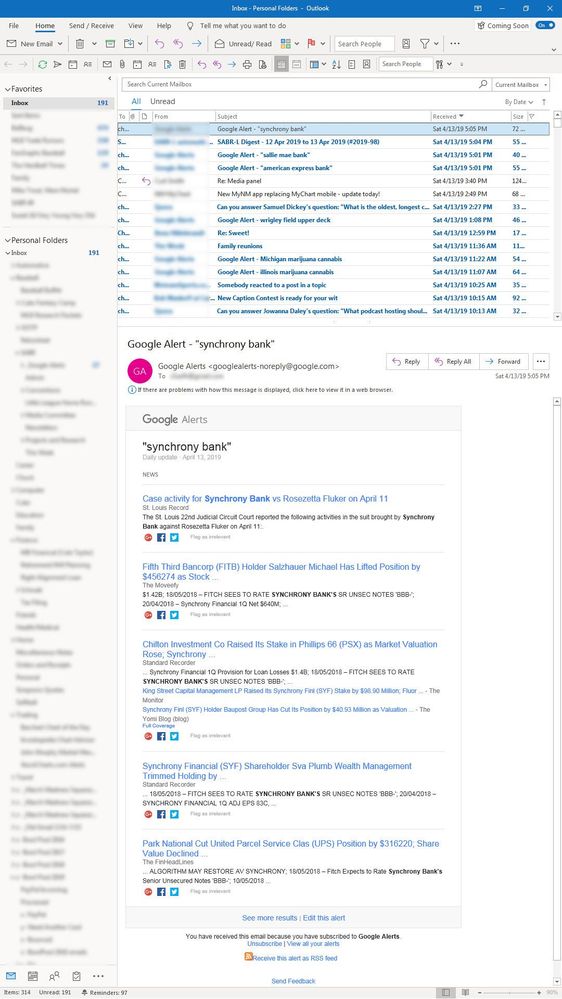Click the Reply All icon in ribbon
Image resolution: width=562 pixels, height=999 pixels.
click(x=178, y=44)
